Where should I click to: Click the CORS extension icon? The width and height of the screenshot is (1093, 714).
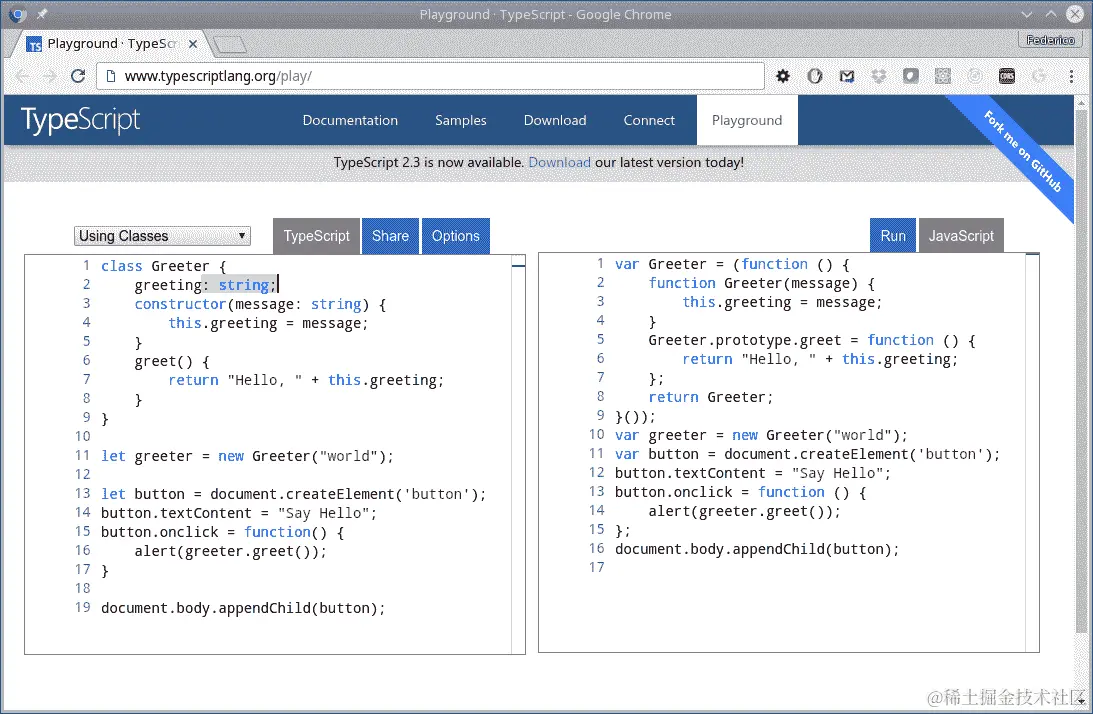click(1007, 76)
